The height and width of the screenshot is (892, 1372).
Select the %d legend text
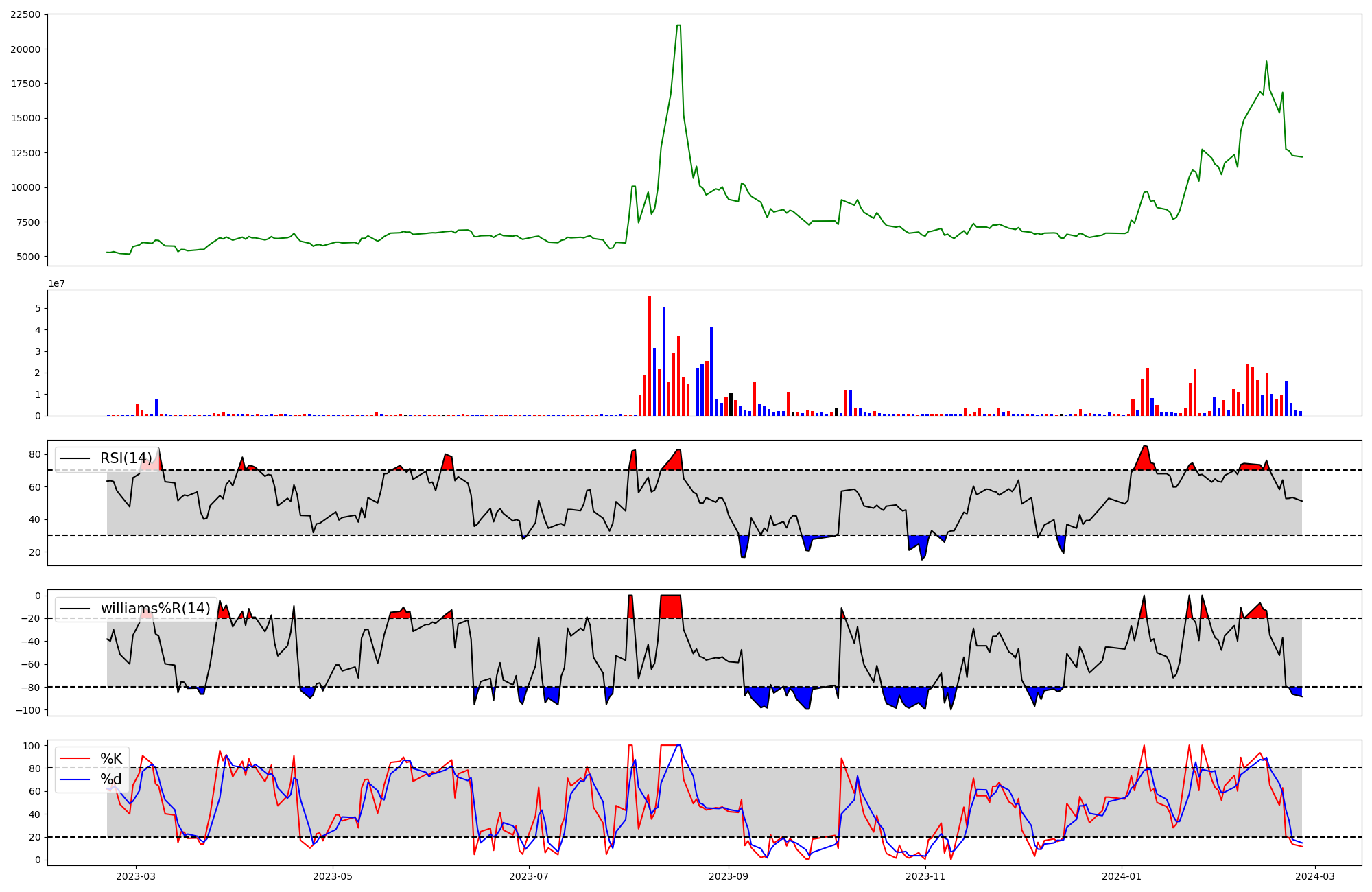coord(111,779)
